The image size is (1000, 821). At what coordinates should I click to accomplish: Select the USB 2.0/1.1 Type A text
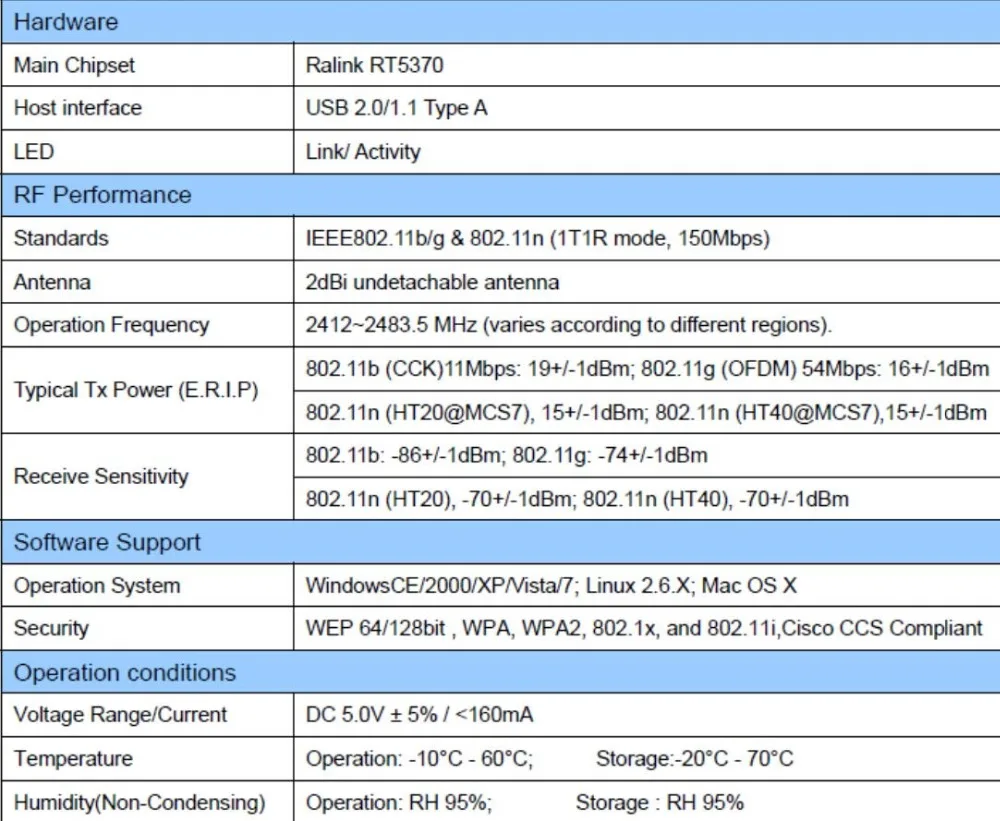tap(396, 108)
